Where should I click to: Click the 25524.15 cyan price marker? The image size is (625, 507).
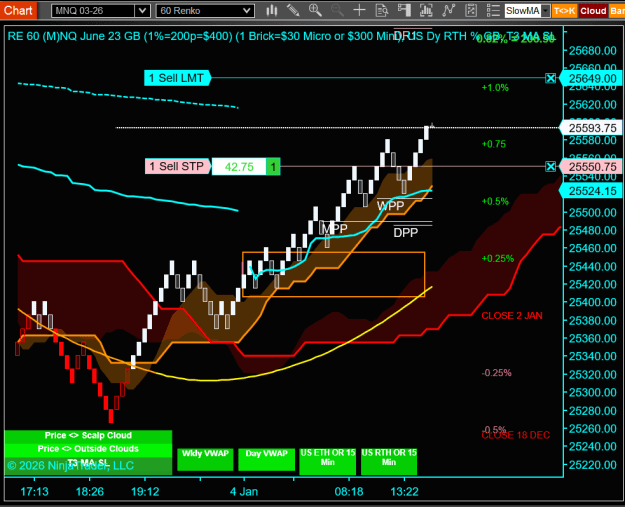591,191
